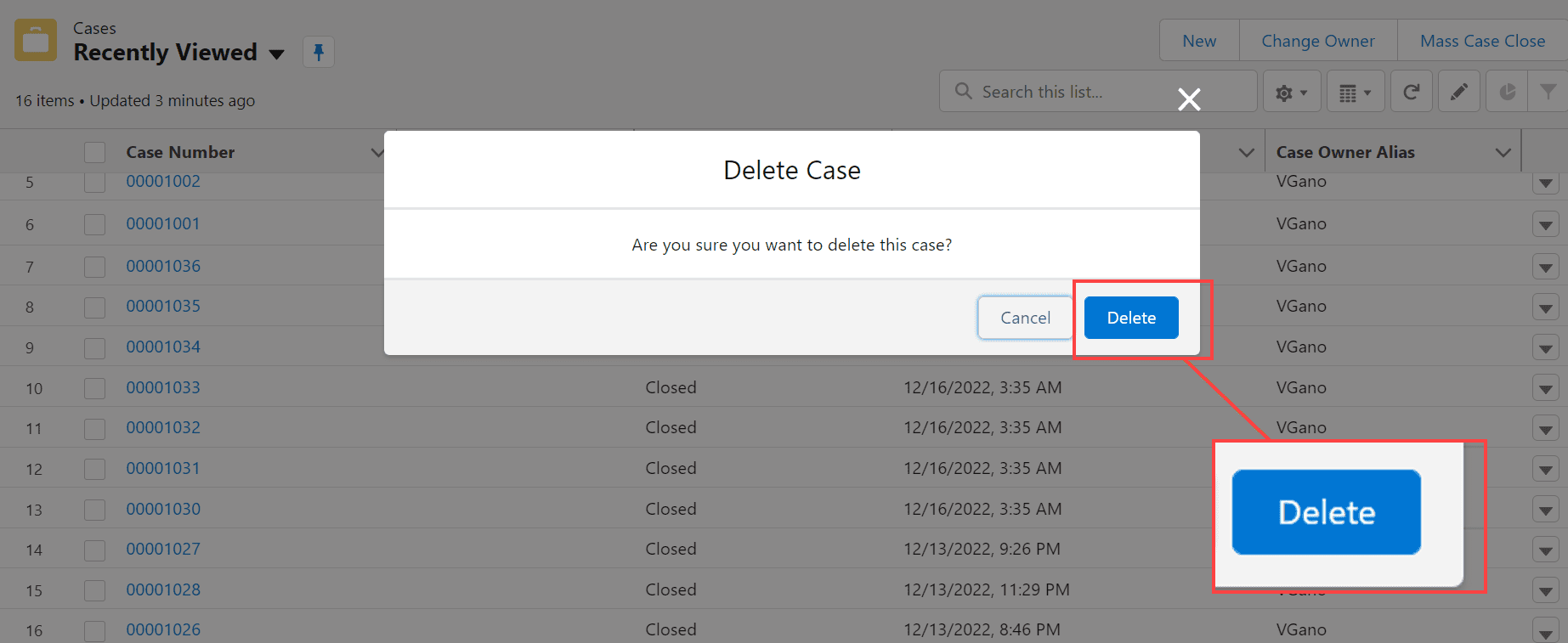Click the Change Owner action
The height and width of the screenshot is (643, 1568).
pos(1317,41)
